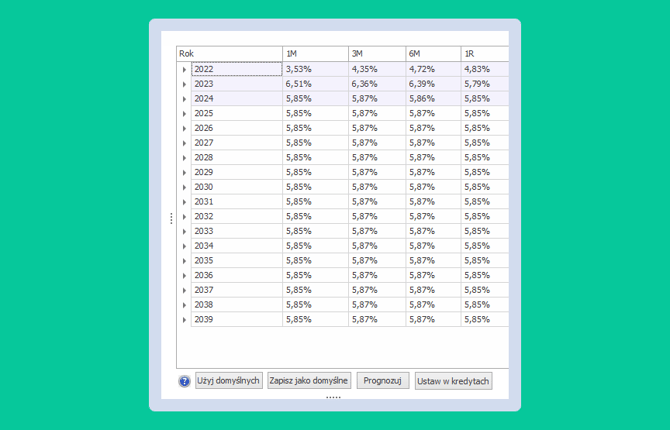The image size is (670, 430).
Task: Select the 4,72% cell for 2022
Action: coord(433,69)
